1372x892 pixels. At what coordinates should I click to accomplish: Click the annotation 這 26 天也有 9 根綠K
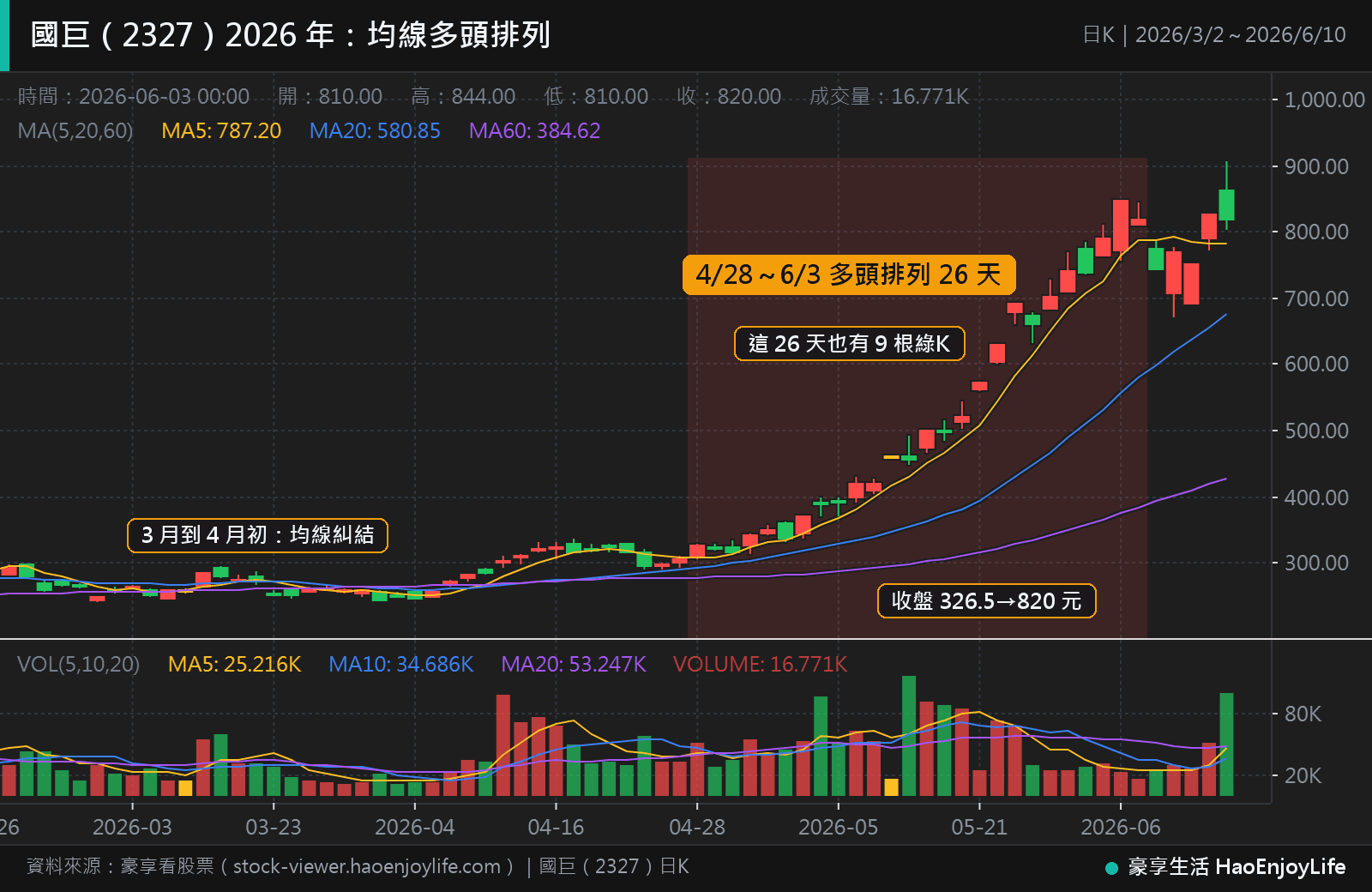(x=850, y=344)
